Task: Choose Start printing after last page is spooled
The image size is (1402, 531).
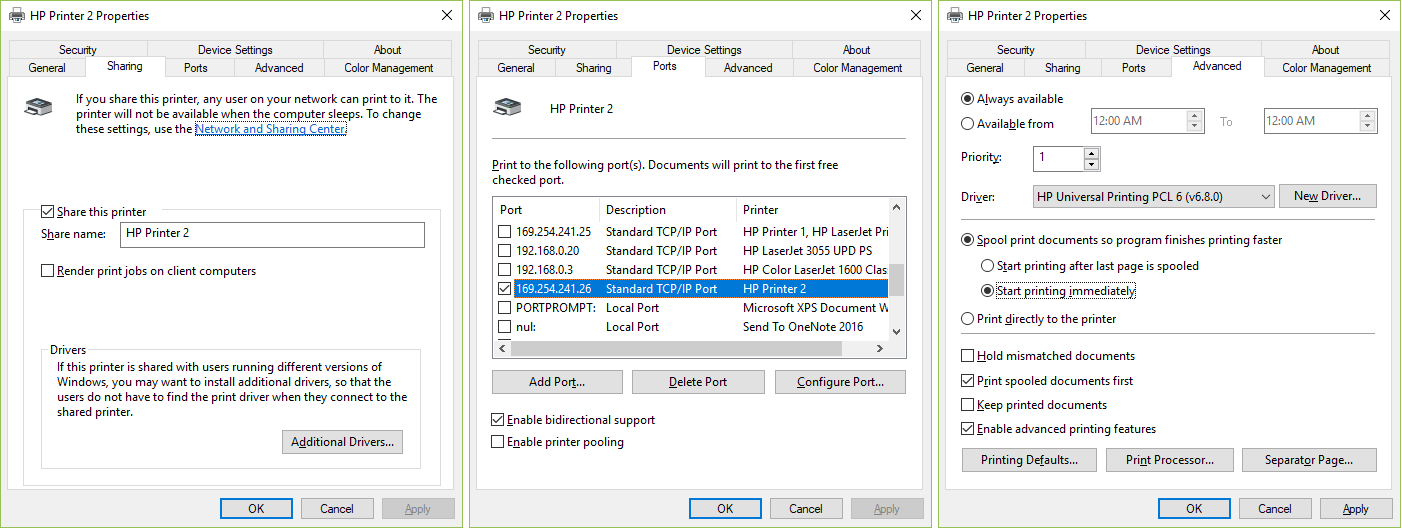Action: click(988, 266)
